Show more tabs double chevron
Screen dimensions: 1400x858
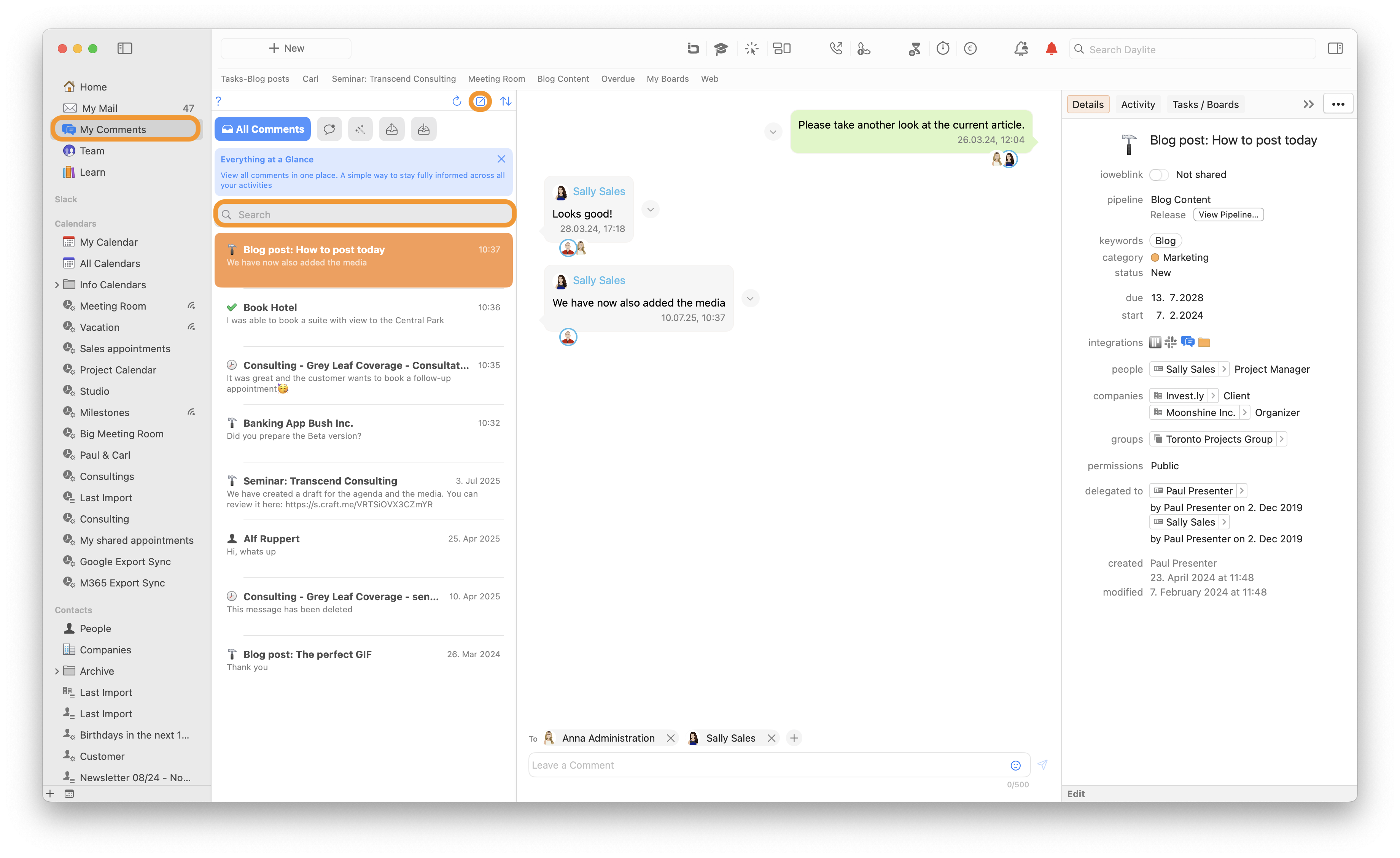pyautogui.click(x=1309, y=105)
